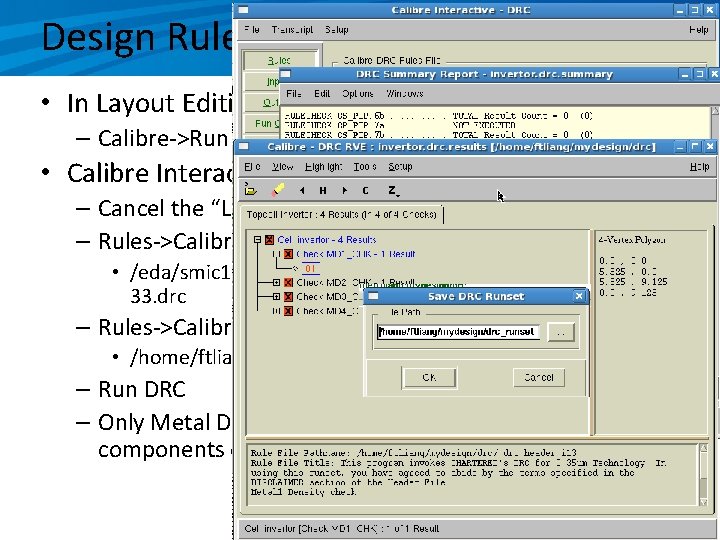Open Windows menu in DRC Summary Report window
The image size is (720, 540).
405,94
